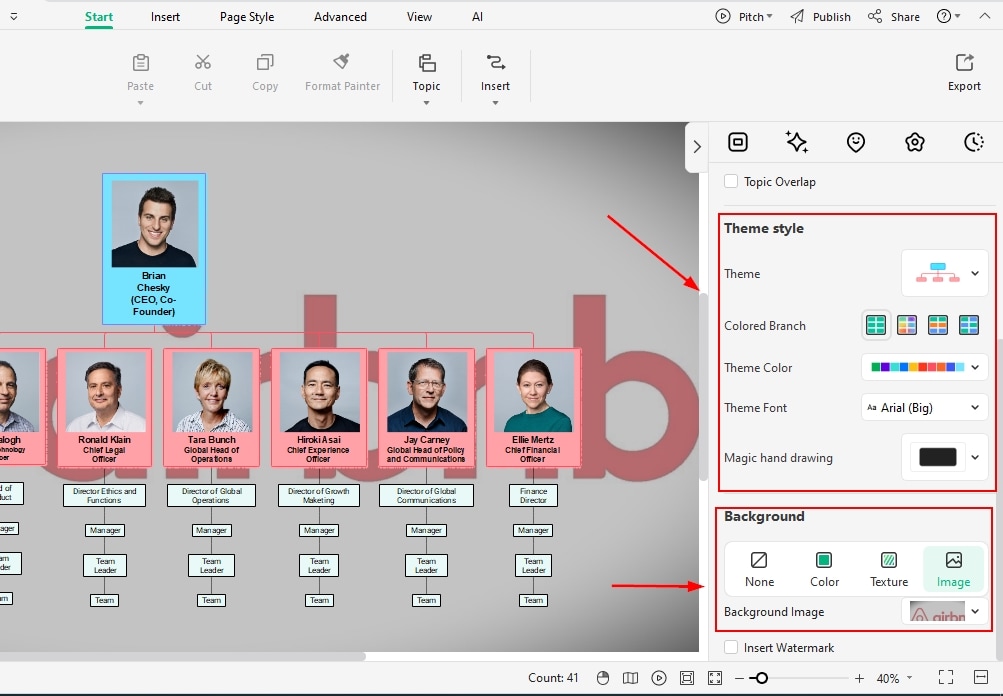Open the Theme Font dropdown
This screenshot has height=696, width=1003.
pos(924,407)
